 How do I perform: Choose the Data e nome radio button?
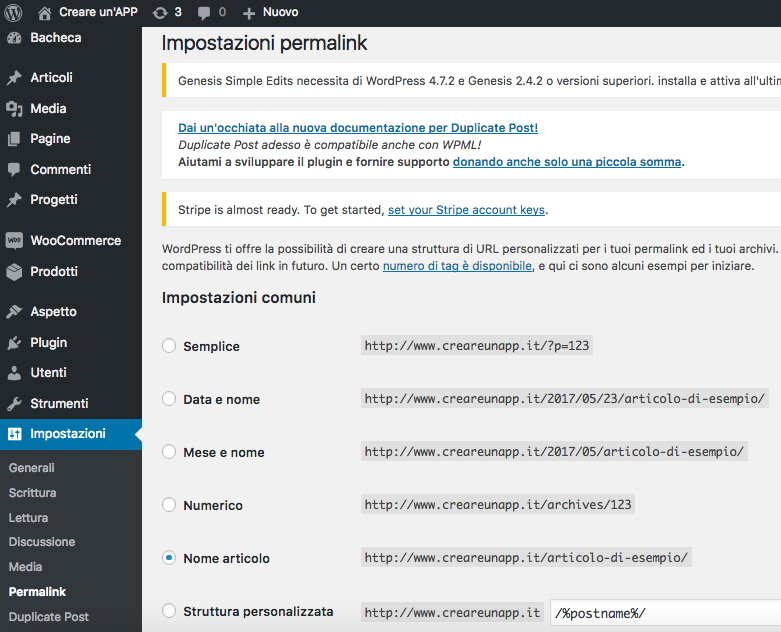169,399
